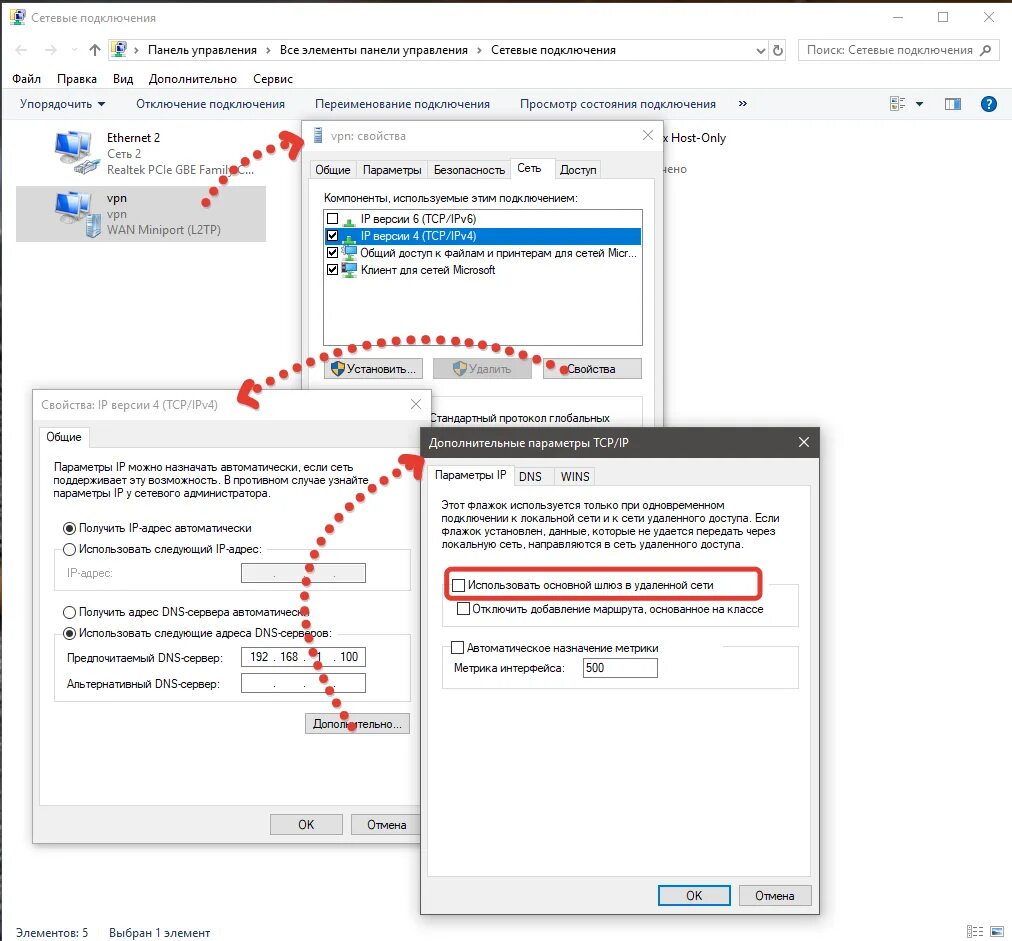Viewport: 1012px width, 941px height.
Task: Open the Вид menu
Action: (x=123, y=79)
